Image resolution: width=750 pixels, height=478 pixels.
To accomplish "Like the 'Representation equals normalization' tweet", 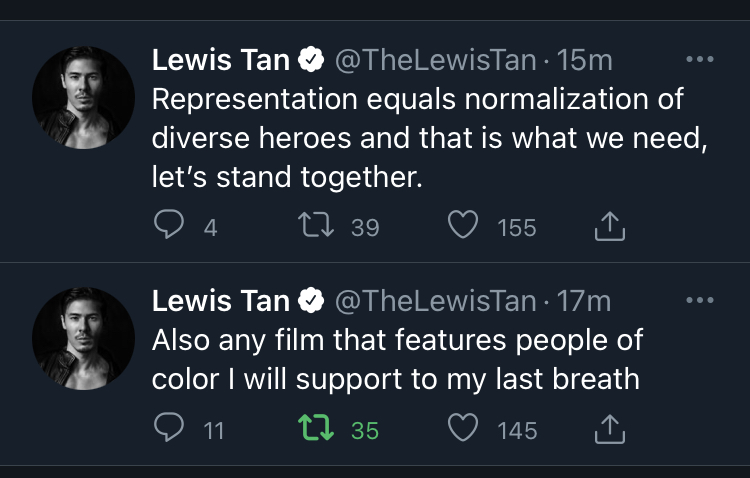I will pyautogui.click(x=462, y=227).
